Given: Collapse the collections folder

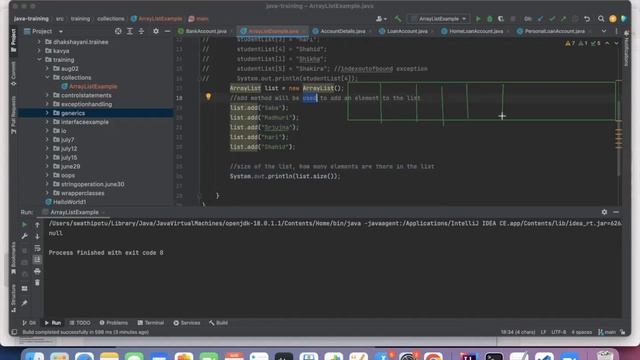Looking at the screenshot, I should [x=47, y=77].
